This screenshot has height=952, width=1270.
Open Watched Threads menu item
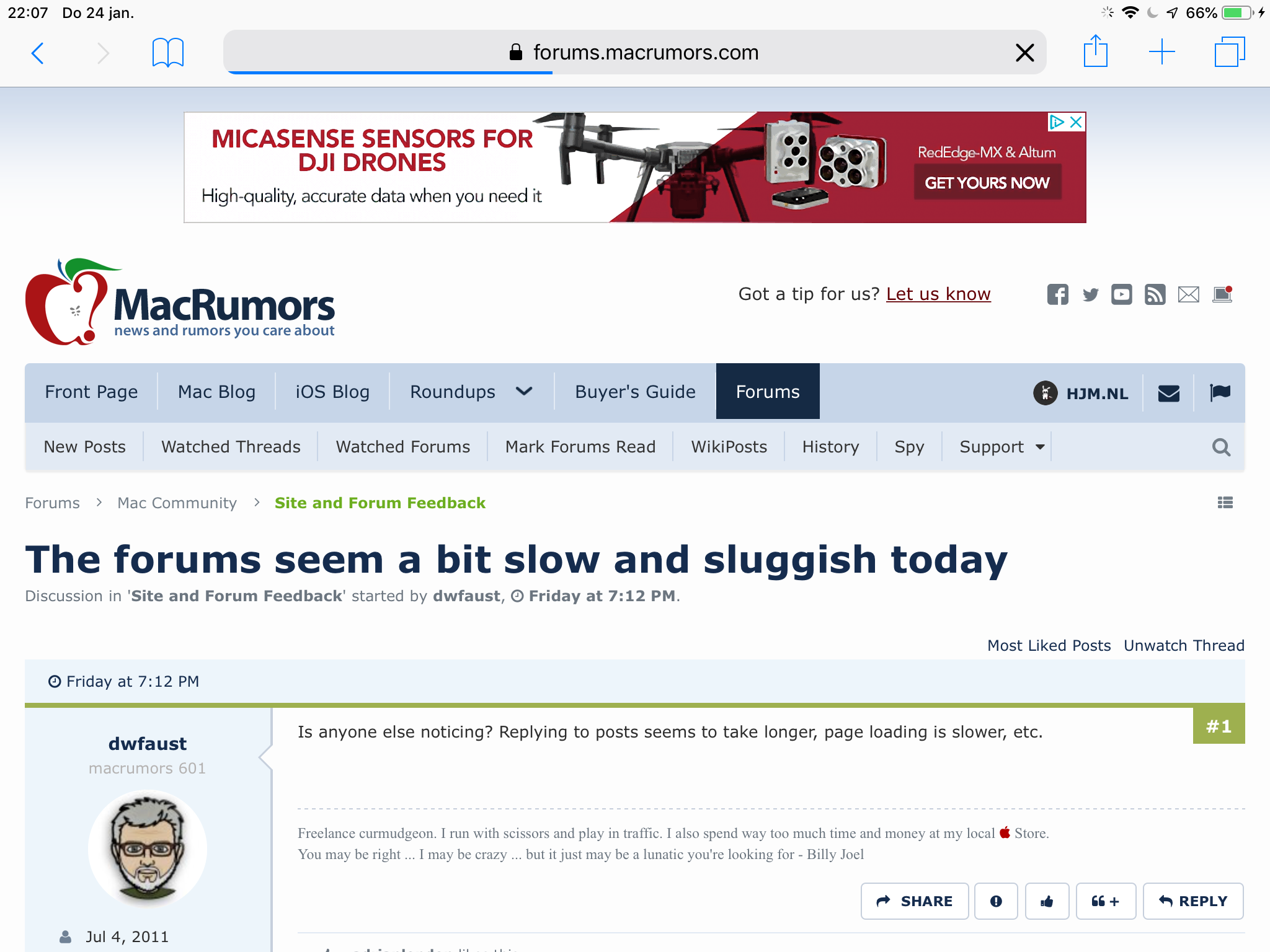(x=231, y=447)
